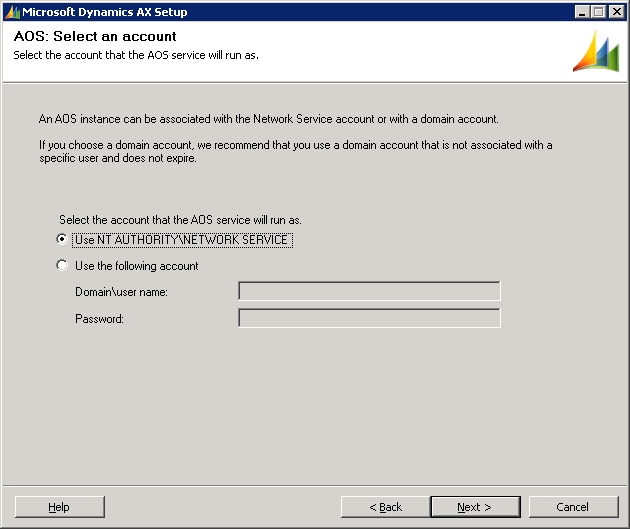This screenshot has width=630, height=529.
Task: Choose the Use the following account option
Action: [x=62, y=266]
